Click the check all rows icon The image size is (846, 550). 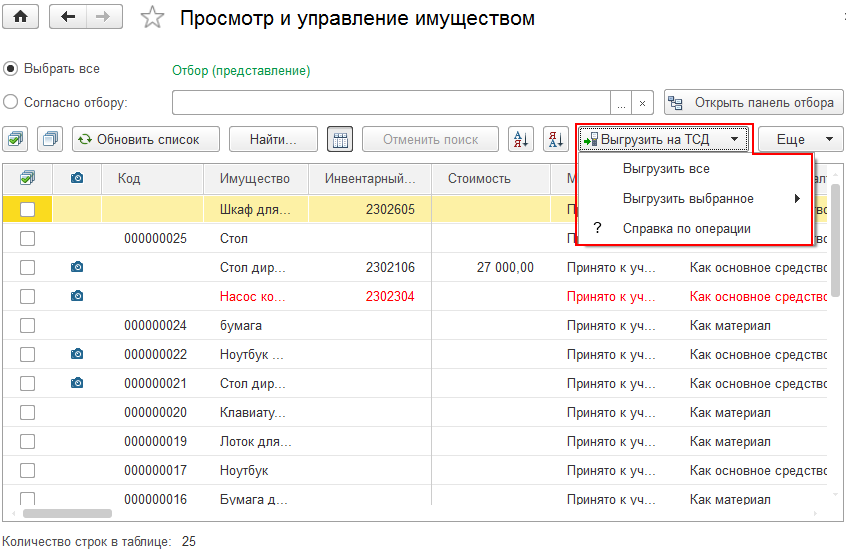click(x=19, y=140)
